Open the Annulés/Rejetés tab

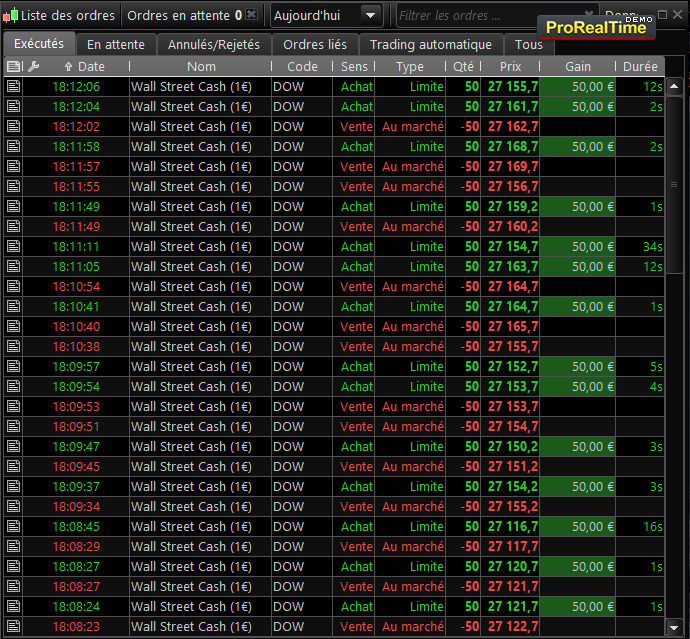pos(214,44)
